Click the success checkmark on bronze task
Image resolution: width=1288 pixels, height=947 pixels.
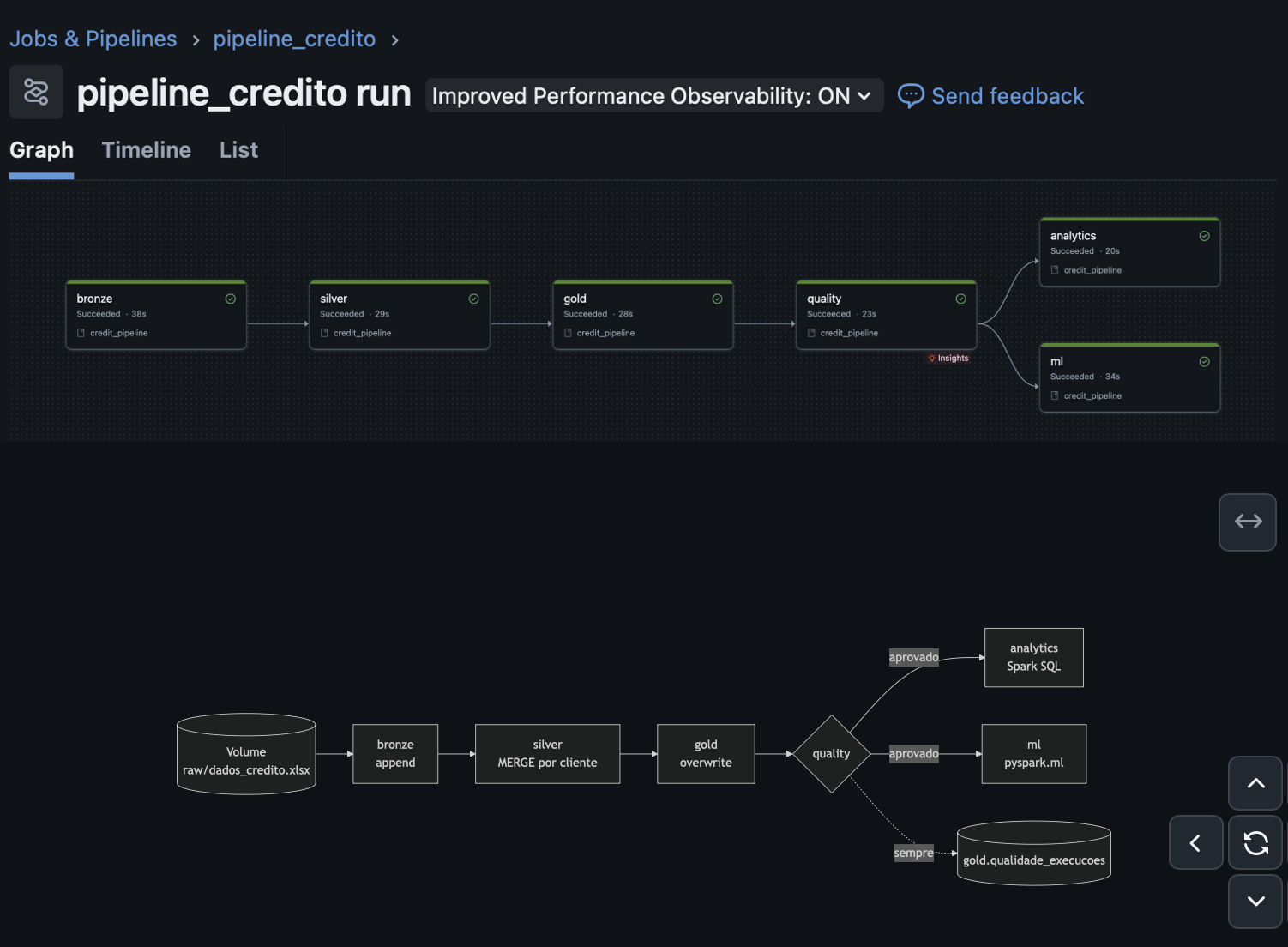coord(231,299)
